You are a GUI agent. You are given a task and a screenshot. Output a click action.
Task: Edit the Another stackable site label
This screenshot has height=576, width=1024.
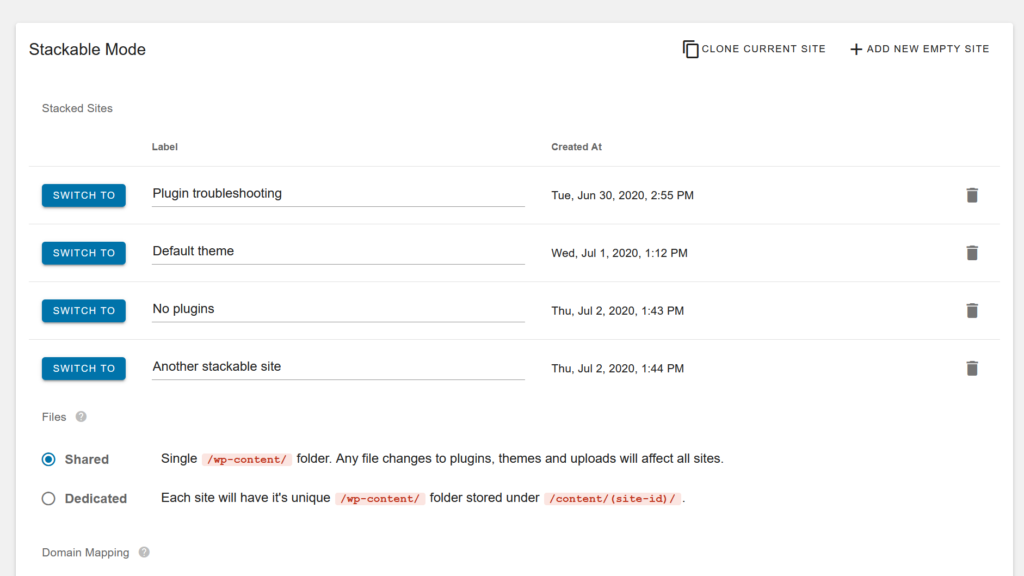(x=338, y=367)
